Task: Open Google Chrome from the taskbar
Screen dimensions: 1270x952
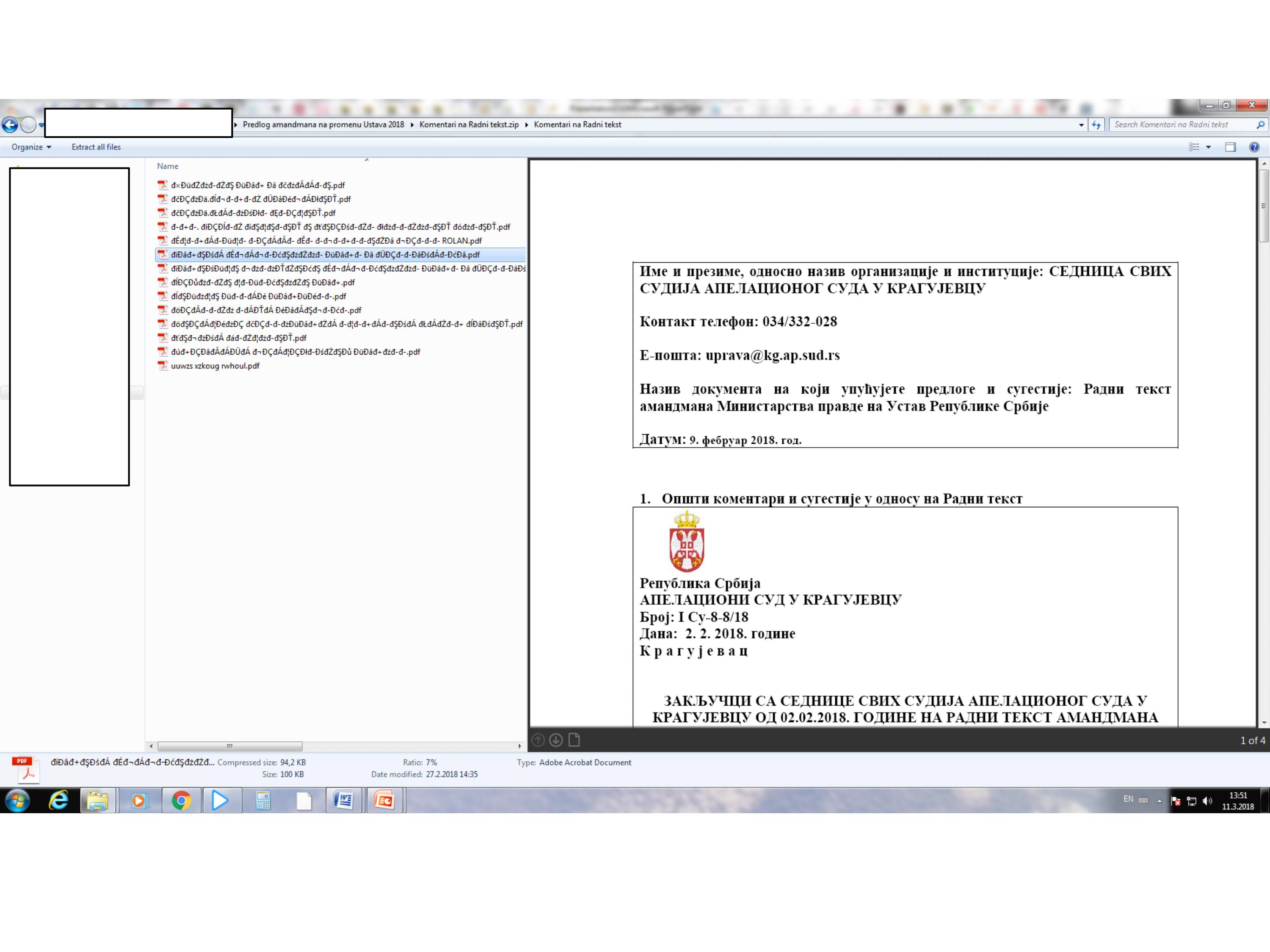Action: 182,800
